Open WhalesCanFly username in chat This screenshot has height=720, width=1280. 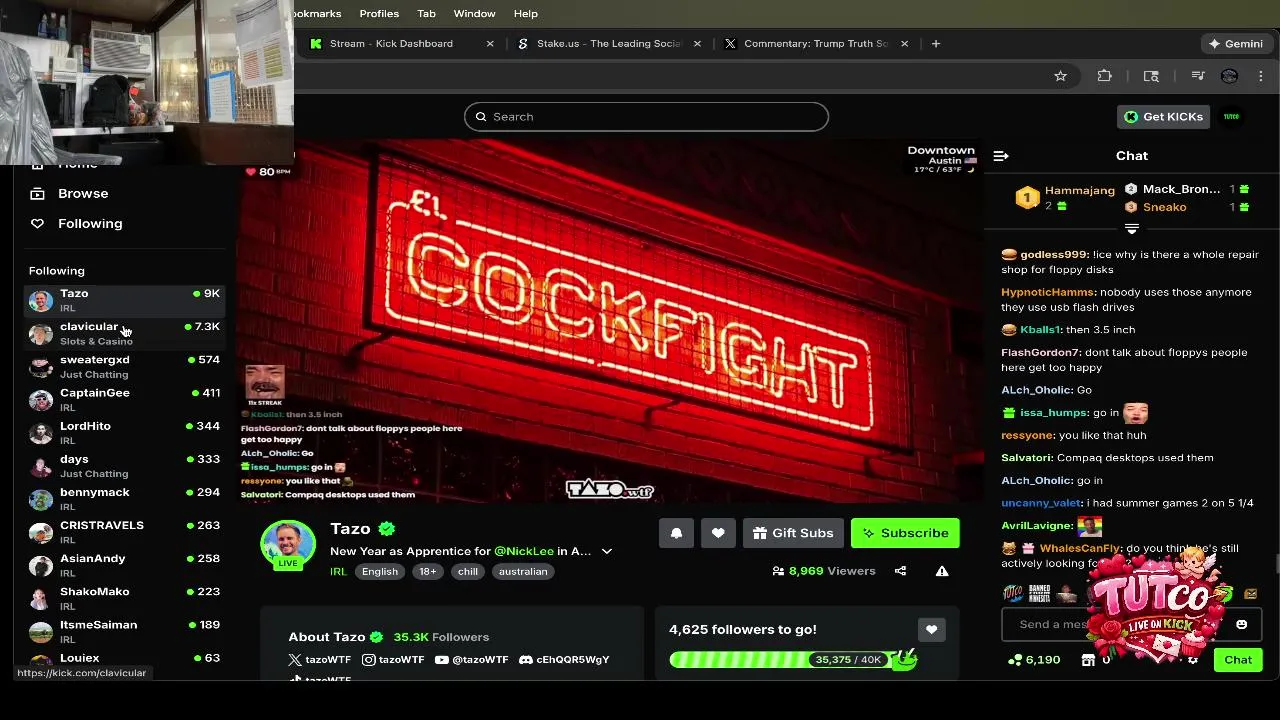(x=1079, y=549)
